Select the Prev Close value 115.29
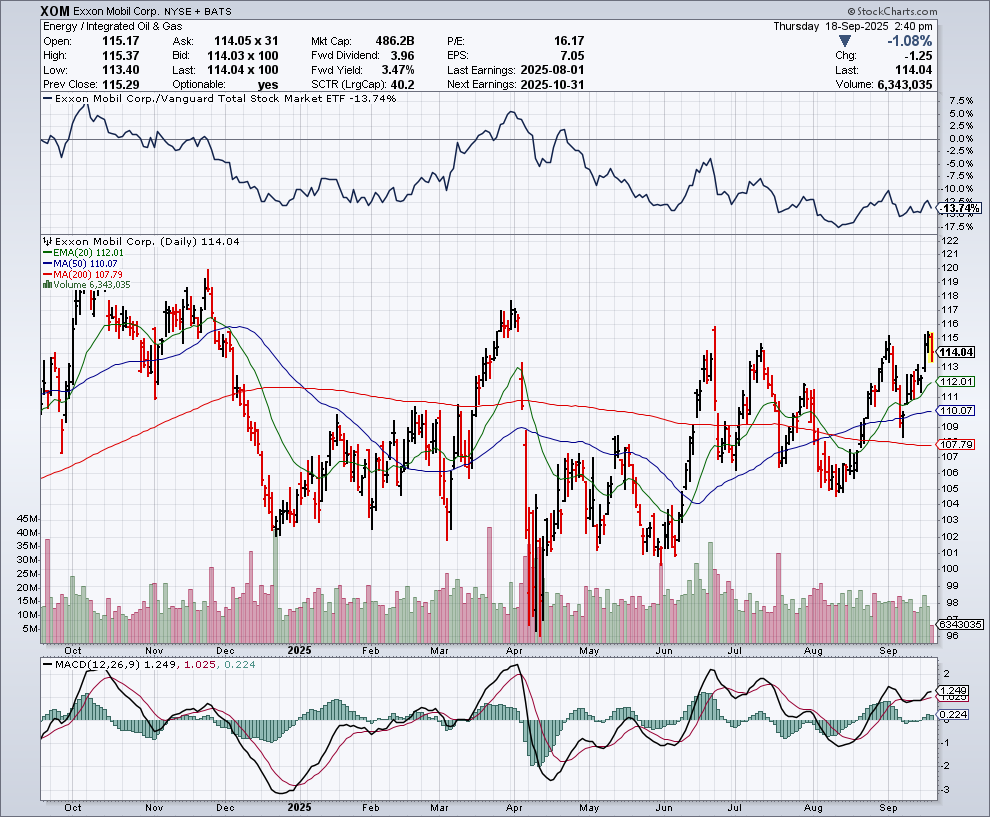 tap(121, 85)
